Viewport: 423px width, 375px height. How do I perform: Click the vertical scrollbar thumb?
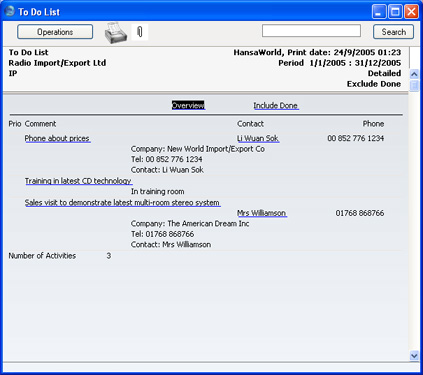(x=414, y=86)
